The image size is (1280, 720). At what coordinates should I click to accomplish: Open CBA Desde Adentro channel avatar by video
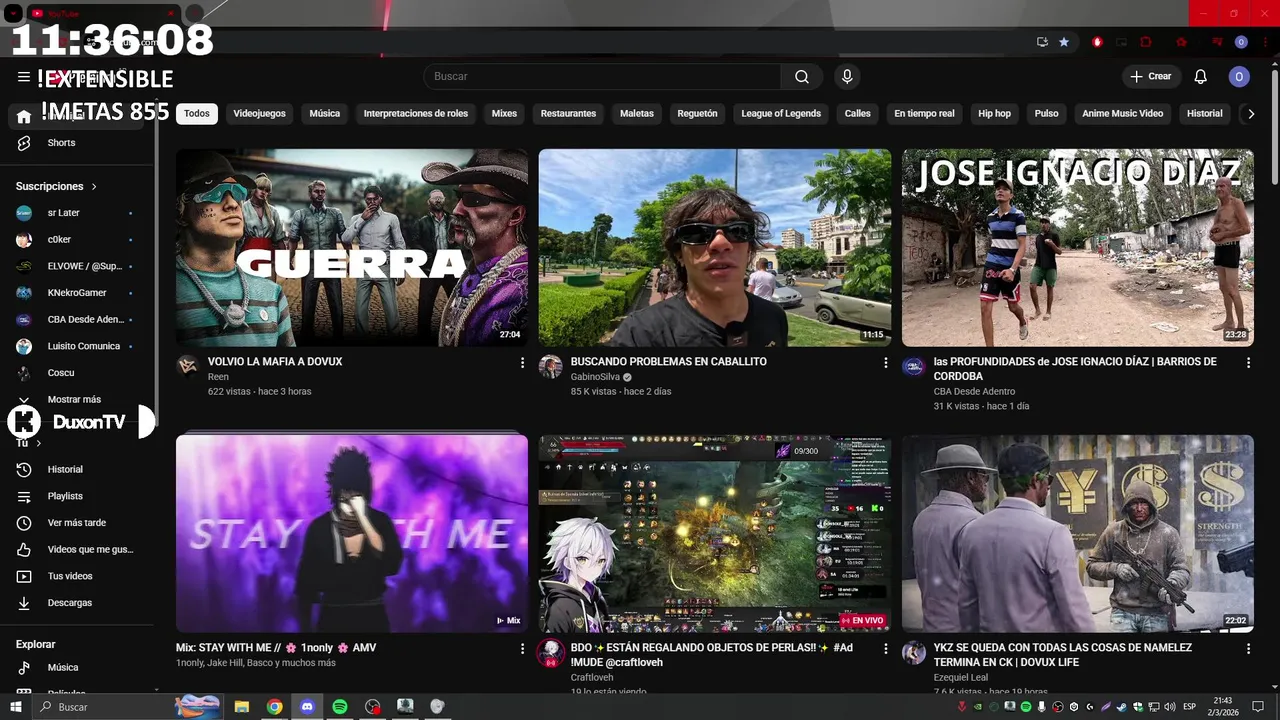pyautogui.click(x=913, y=366)
